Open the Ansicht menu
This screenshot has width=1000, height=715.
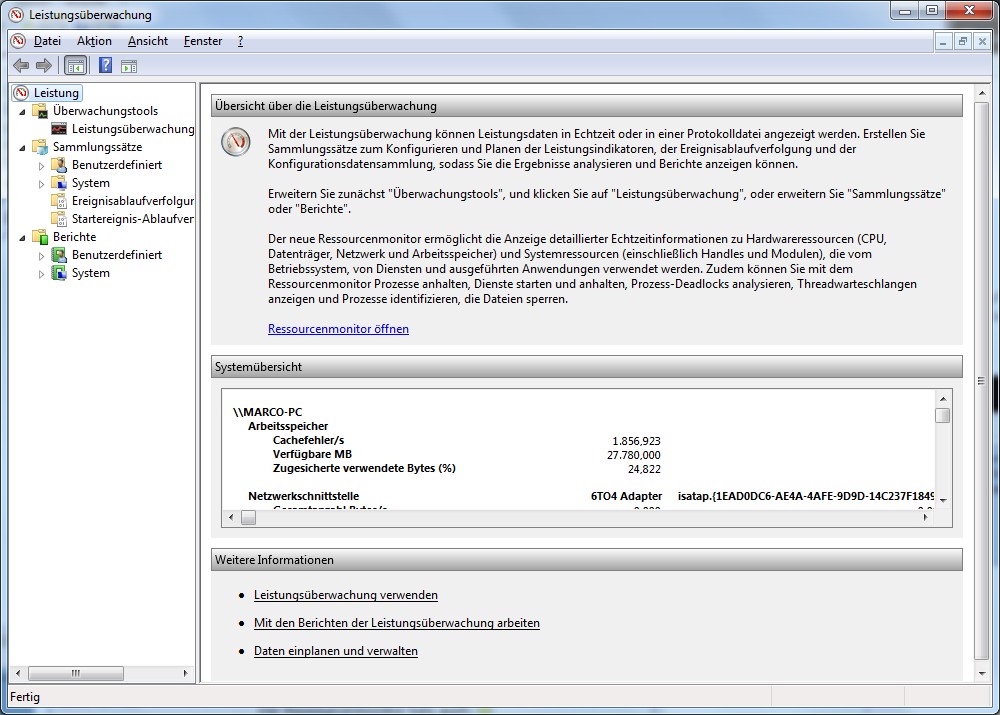(x=148, y=41)
